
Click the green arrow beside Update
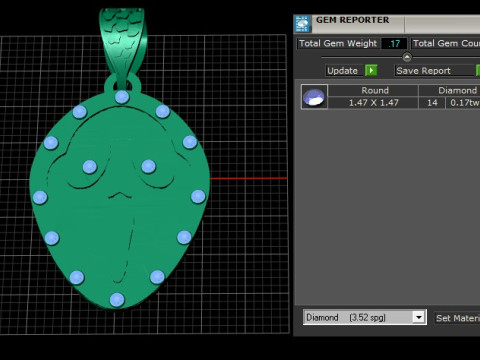click(x=371, y=70)
